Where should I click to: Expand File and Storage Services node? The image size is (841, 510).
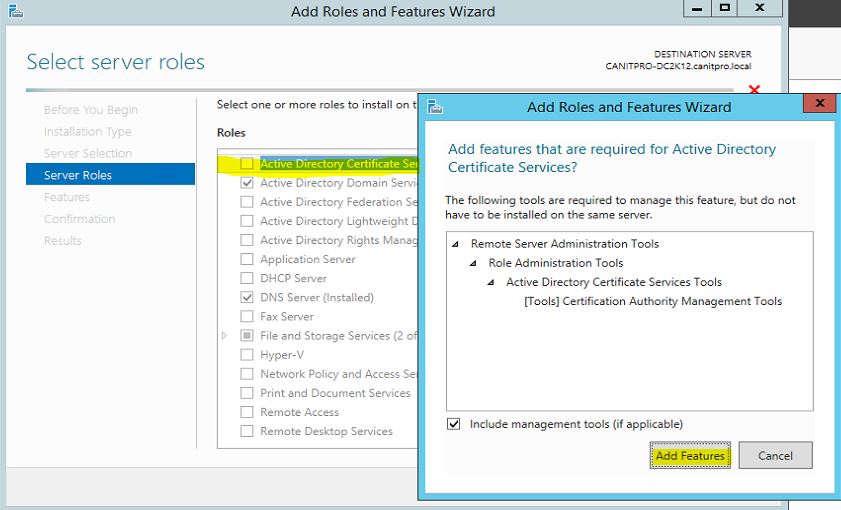click(x=224, y=336)
